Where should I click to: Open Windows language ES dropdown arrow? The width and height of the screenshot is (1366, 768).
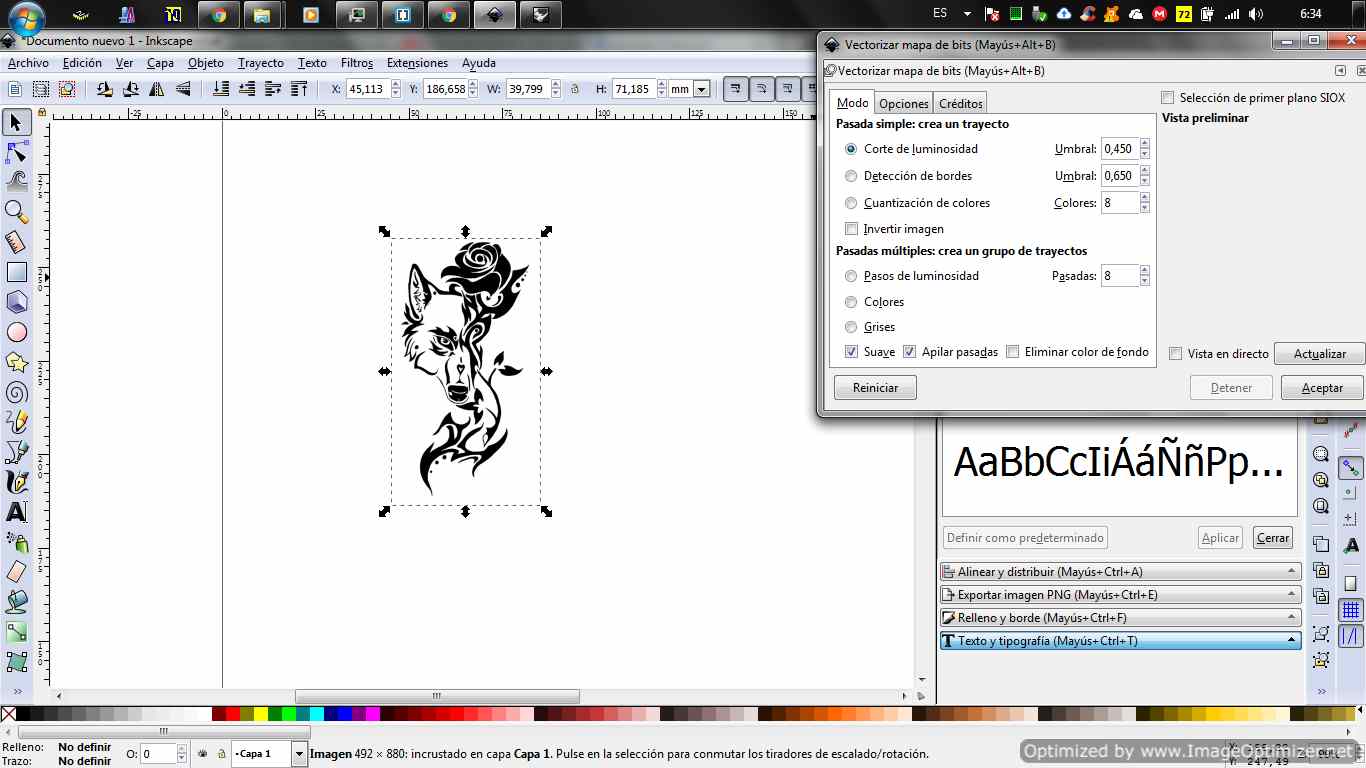967,14
